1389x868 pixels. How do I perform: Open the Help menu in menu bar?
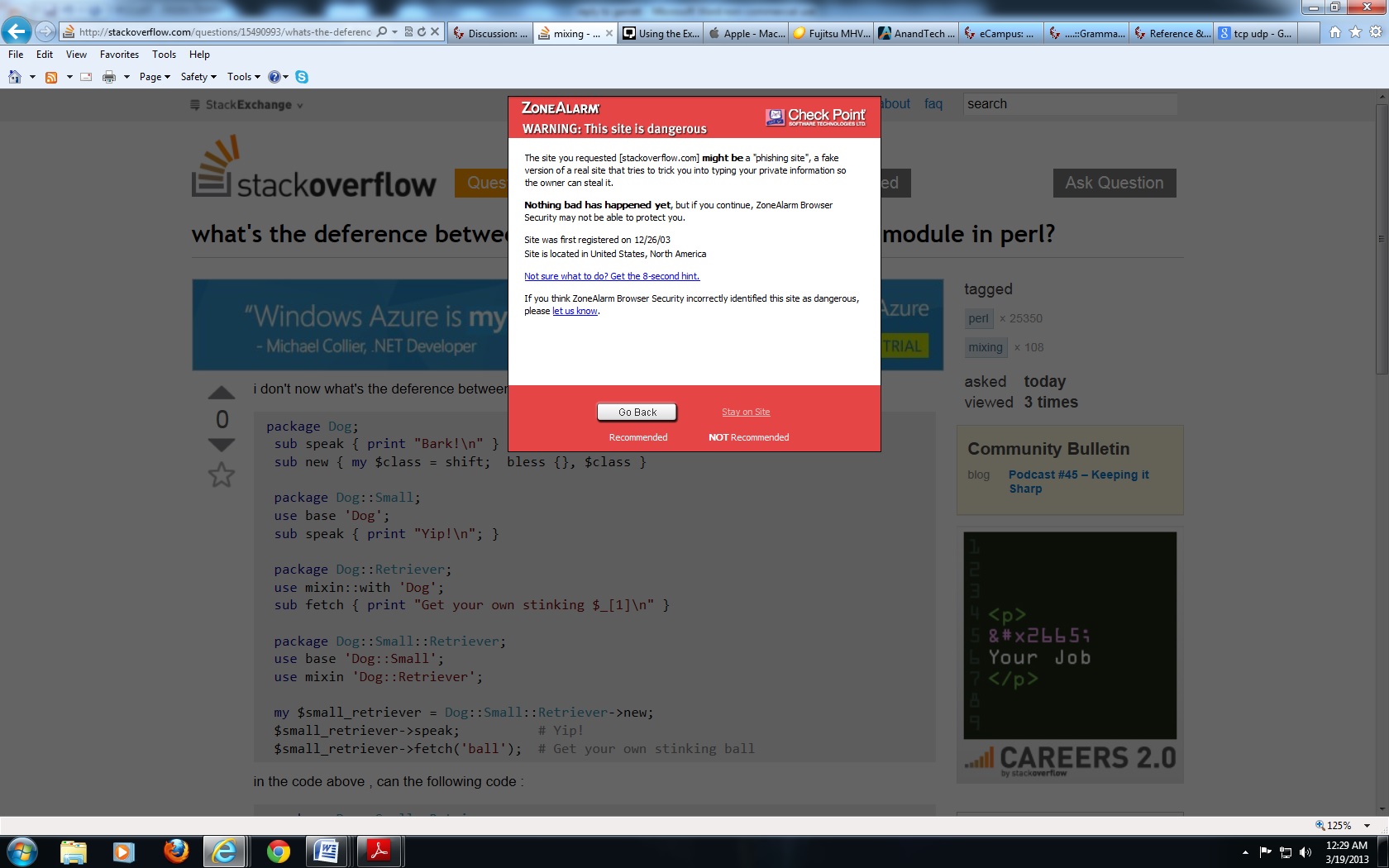[x=199, y=55]
